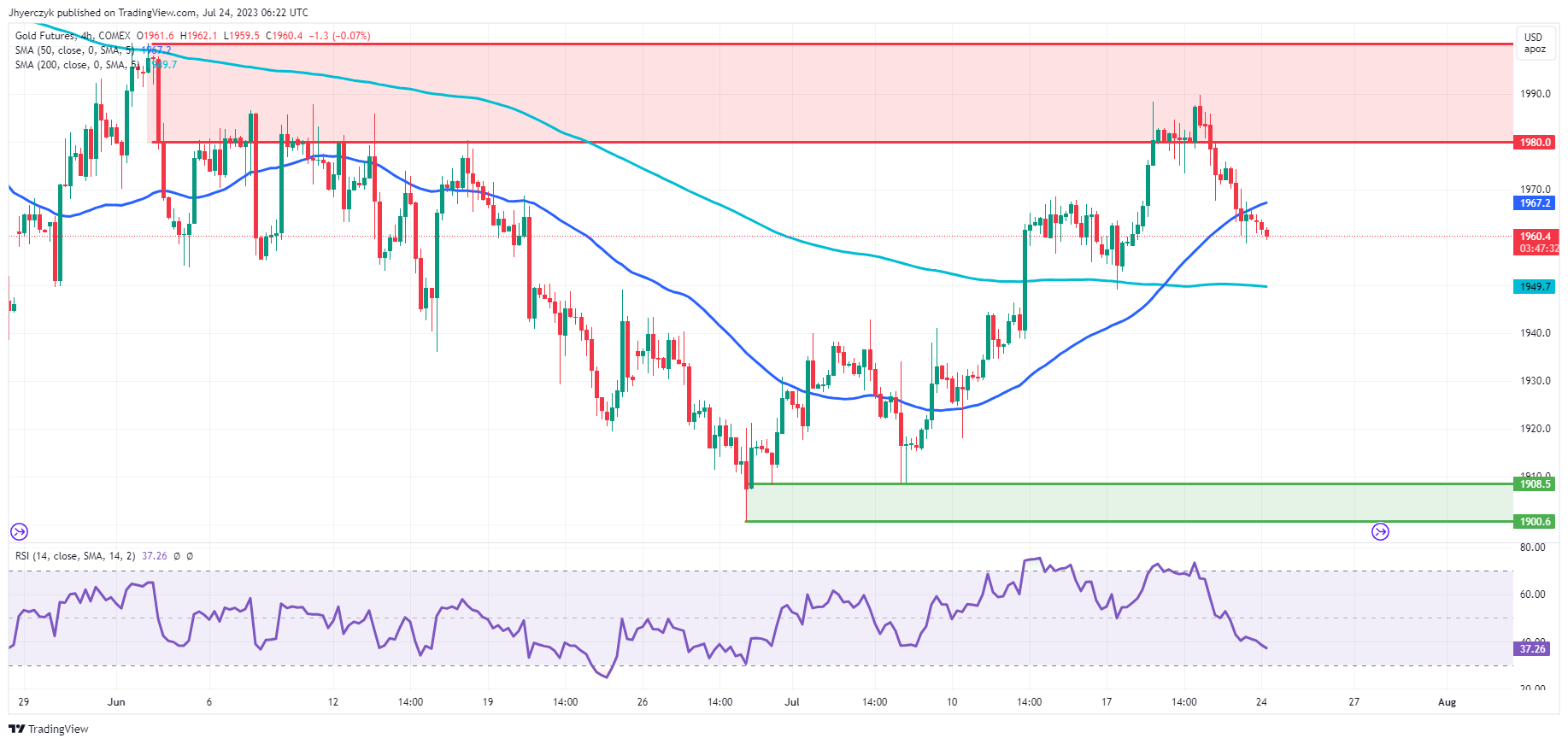Open the USD apoz currency selector

click(x=1534, y=43)
